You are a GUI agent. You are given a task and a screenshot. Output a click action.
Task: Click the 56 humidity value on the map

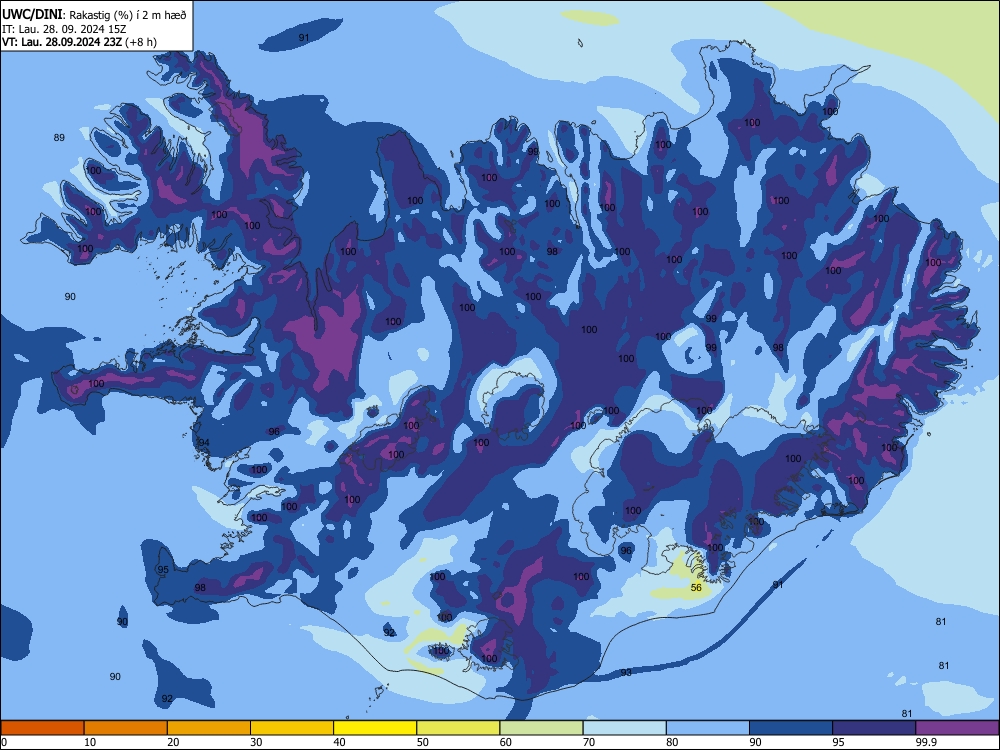[x=696, y=587]
